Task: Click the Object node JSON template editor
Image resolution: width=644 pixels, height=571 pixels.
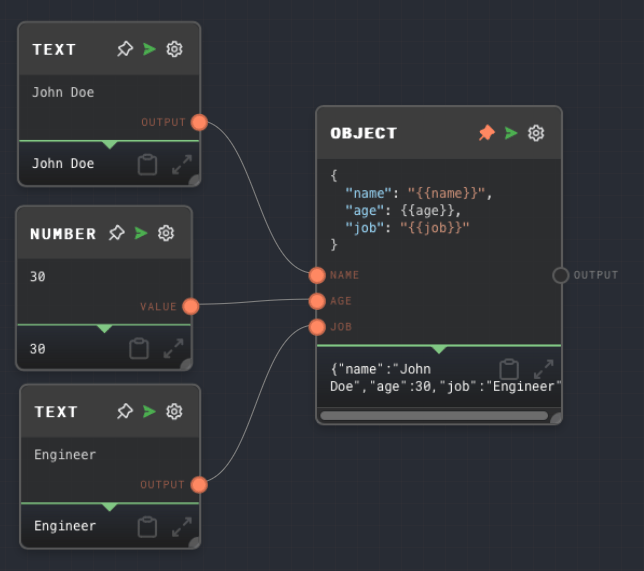Action: point(439,210)
